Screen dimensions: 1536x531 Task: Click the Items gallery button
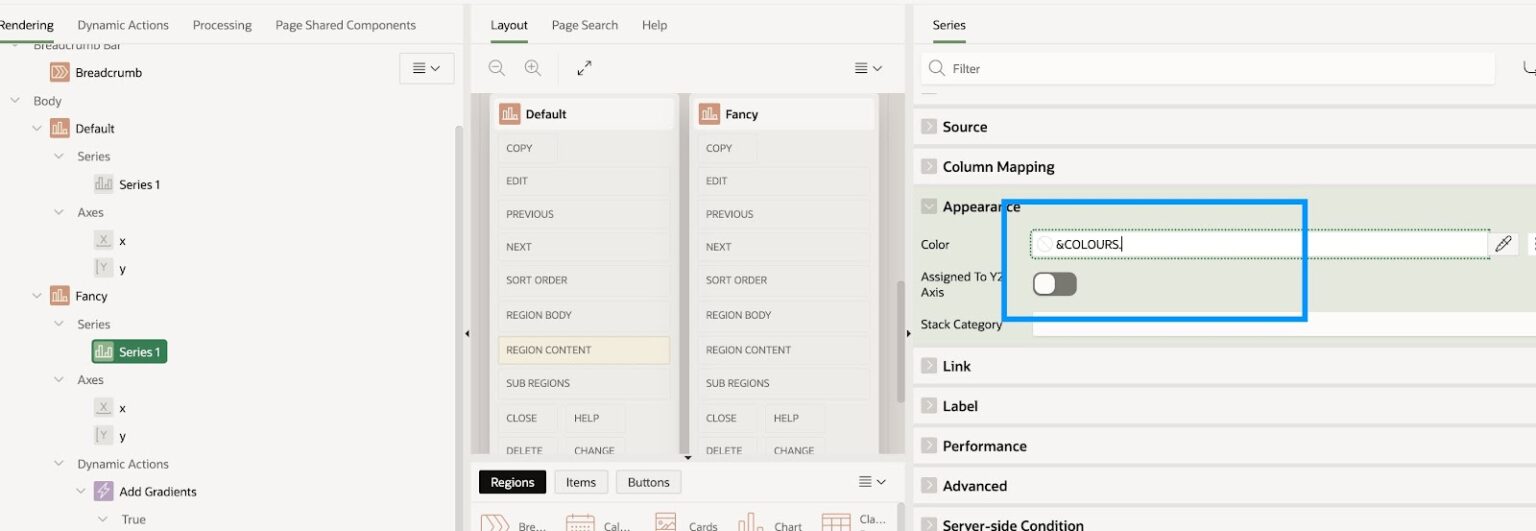click(581, 482)
